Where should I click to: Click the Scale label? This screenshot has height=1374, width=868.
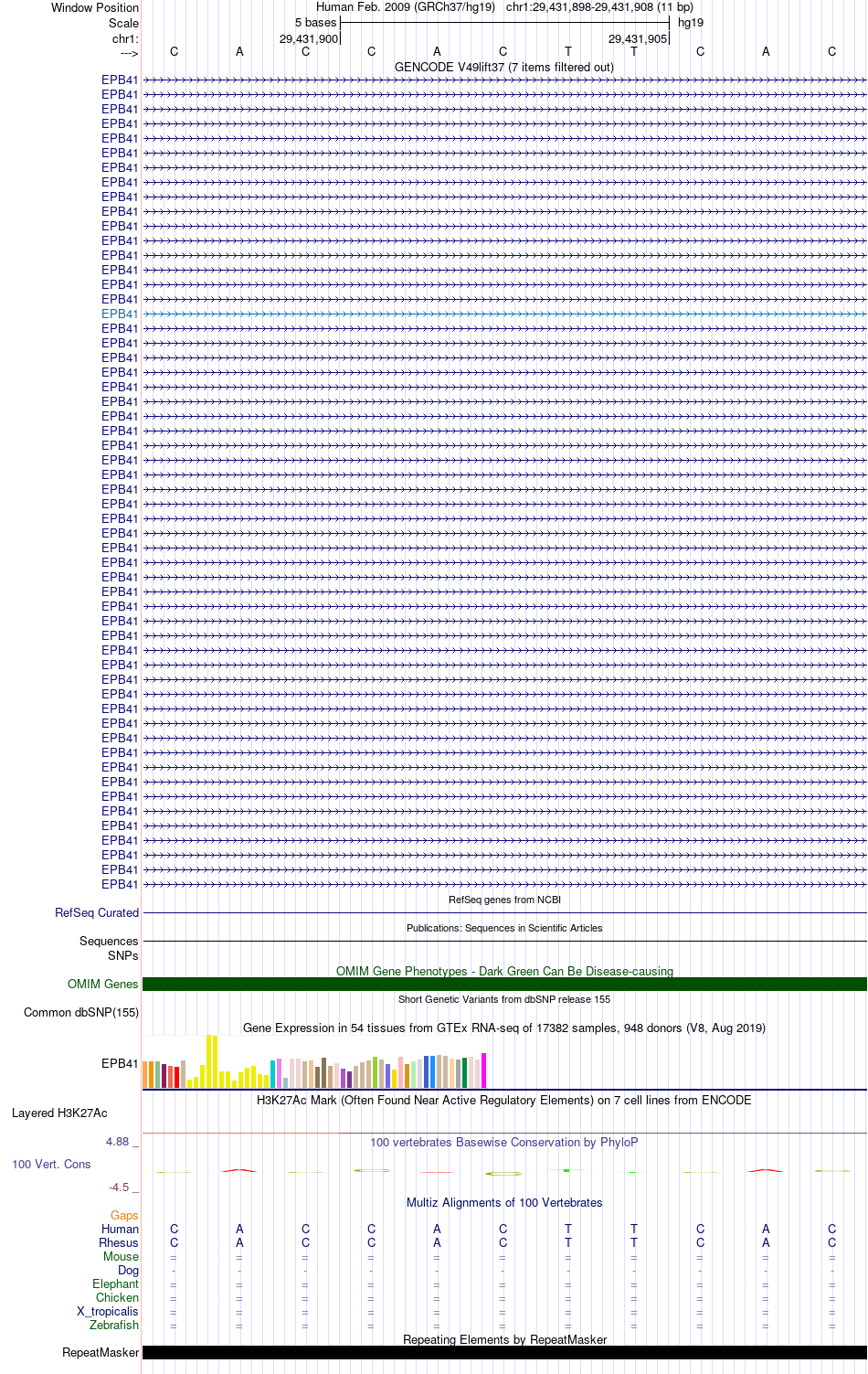pos(123,23)
